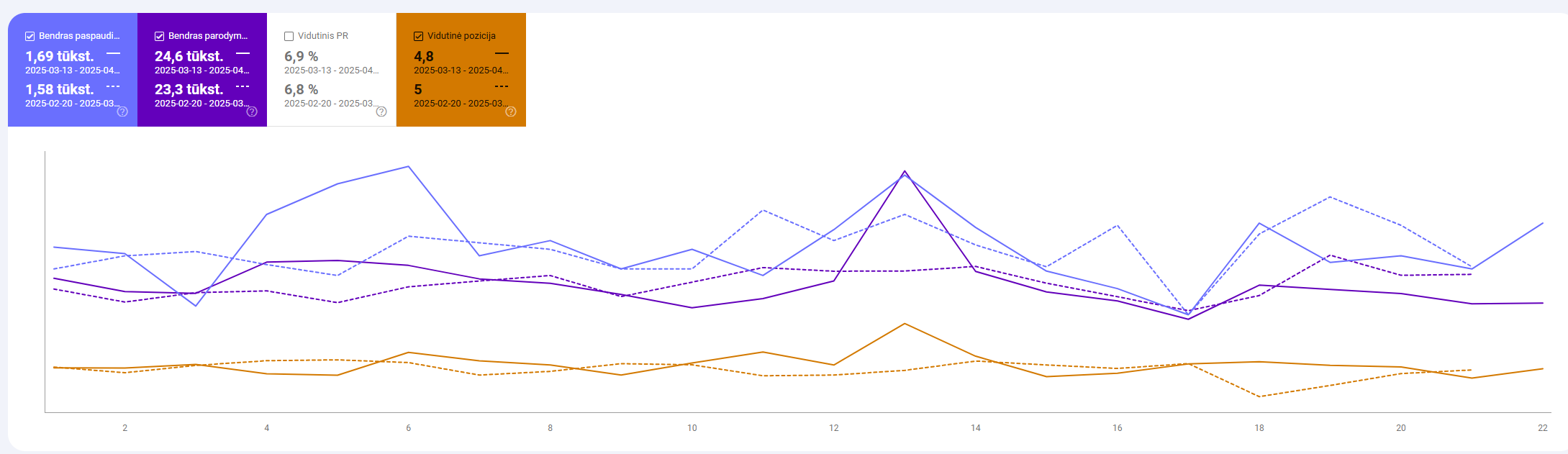This screenshot has height=454, width=1568.
Task: Enable the Vidutinis PR checkbox
Action: click(289, 36)
